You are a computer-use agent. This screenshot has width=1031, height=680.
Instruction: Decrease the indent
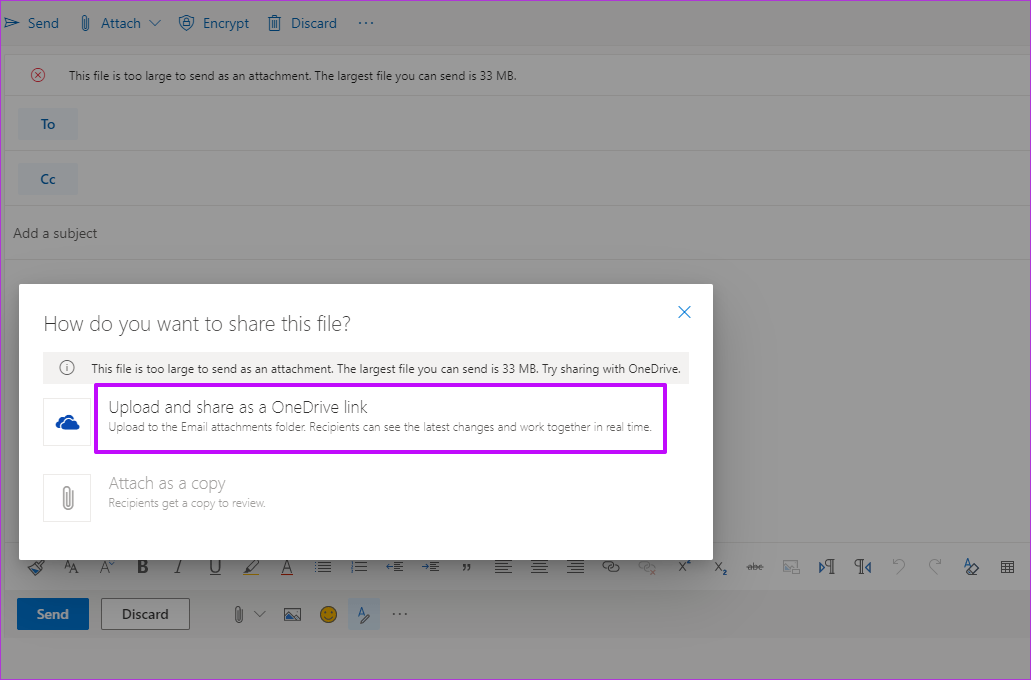tap(395, 567)
